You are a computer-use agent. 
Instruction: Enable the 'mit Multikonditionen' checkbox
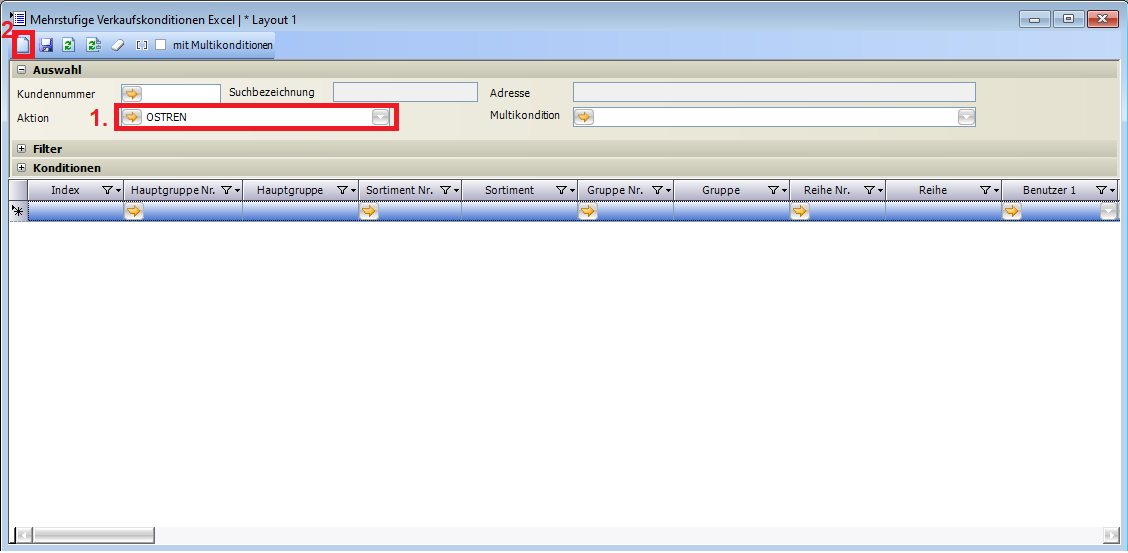click(161, 45)
